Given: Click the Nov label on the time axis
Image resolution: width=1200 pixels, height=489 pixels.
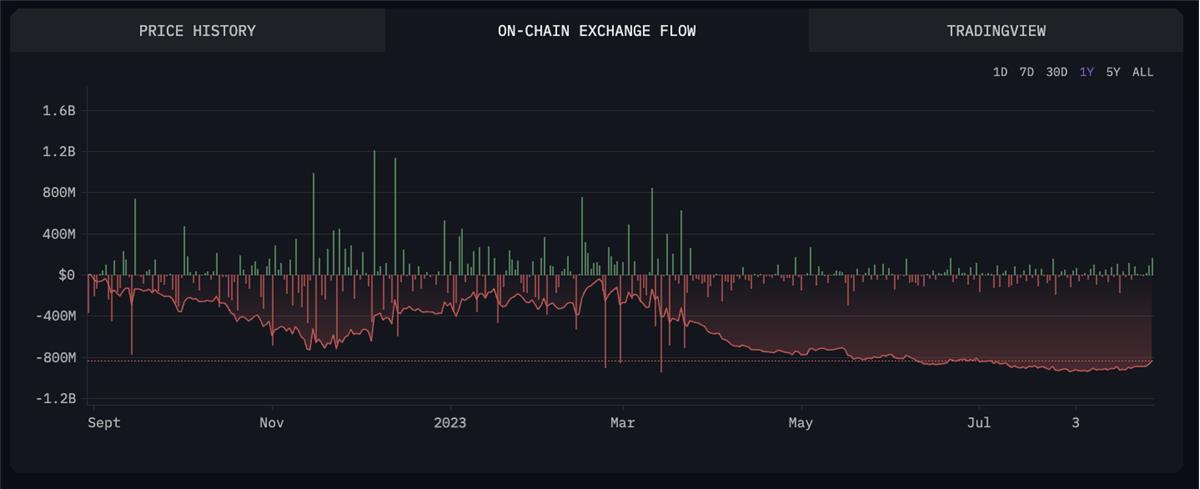Looking at the screenshot, I should pyautogui.click(x=272, y=423).
